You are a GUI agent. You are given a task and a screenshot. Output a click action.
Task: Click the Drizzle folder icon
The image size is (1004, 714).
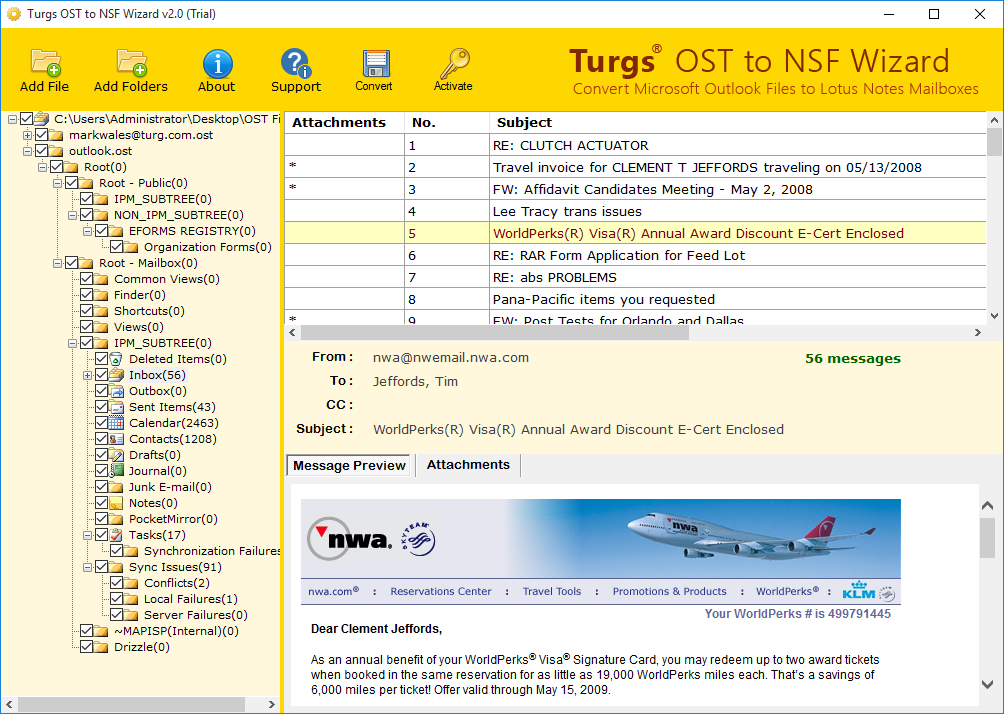tap(101, 647)
